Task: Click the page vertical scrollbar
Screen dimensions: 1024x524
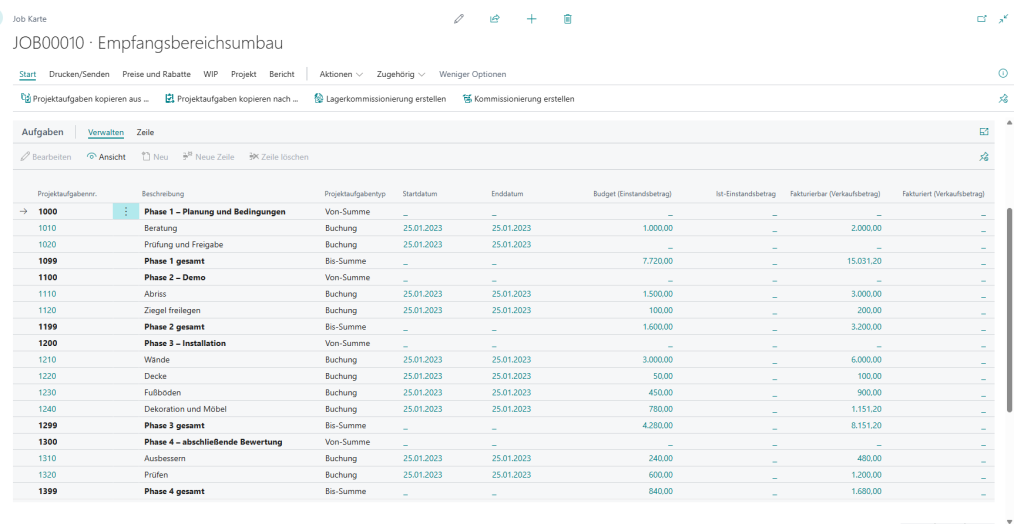Action: pyautogui.click(x=1010, y=310)
